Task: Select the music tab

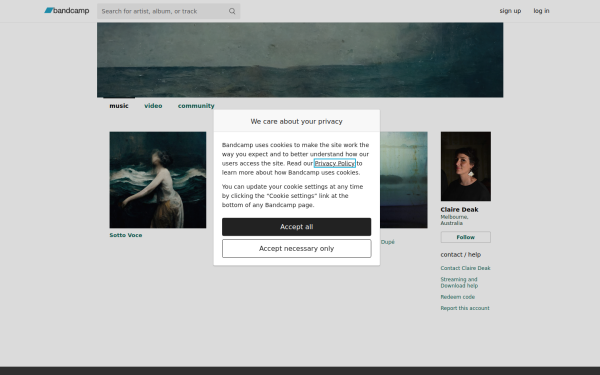Action: point(119,106)
